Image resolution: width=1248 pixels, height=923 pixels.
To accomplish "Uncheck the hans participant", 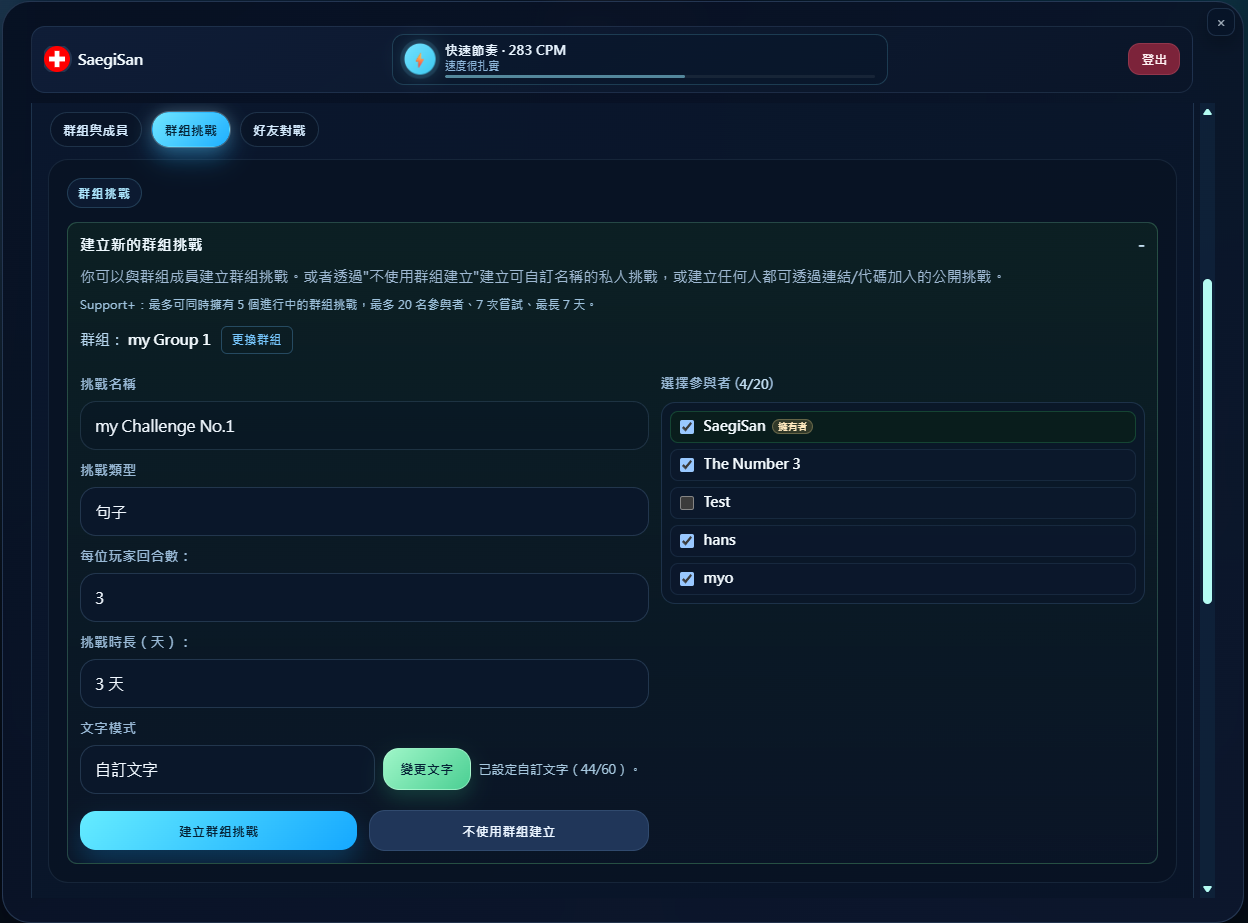I will click(x=687, y=541).
